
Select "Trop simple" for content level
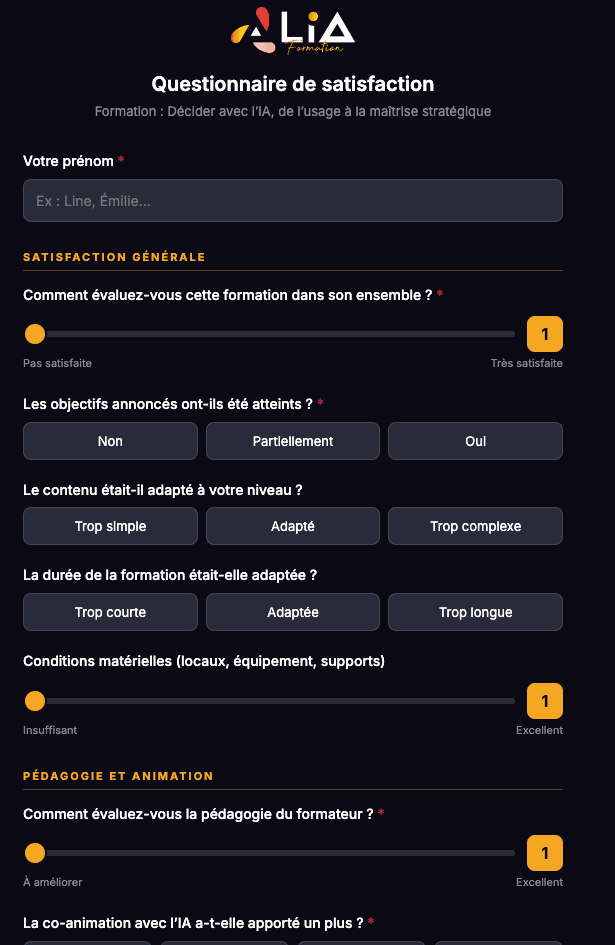tap(110, 525)
